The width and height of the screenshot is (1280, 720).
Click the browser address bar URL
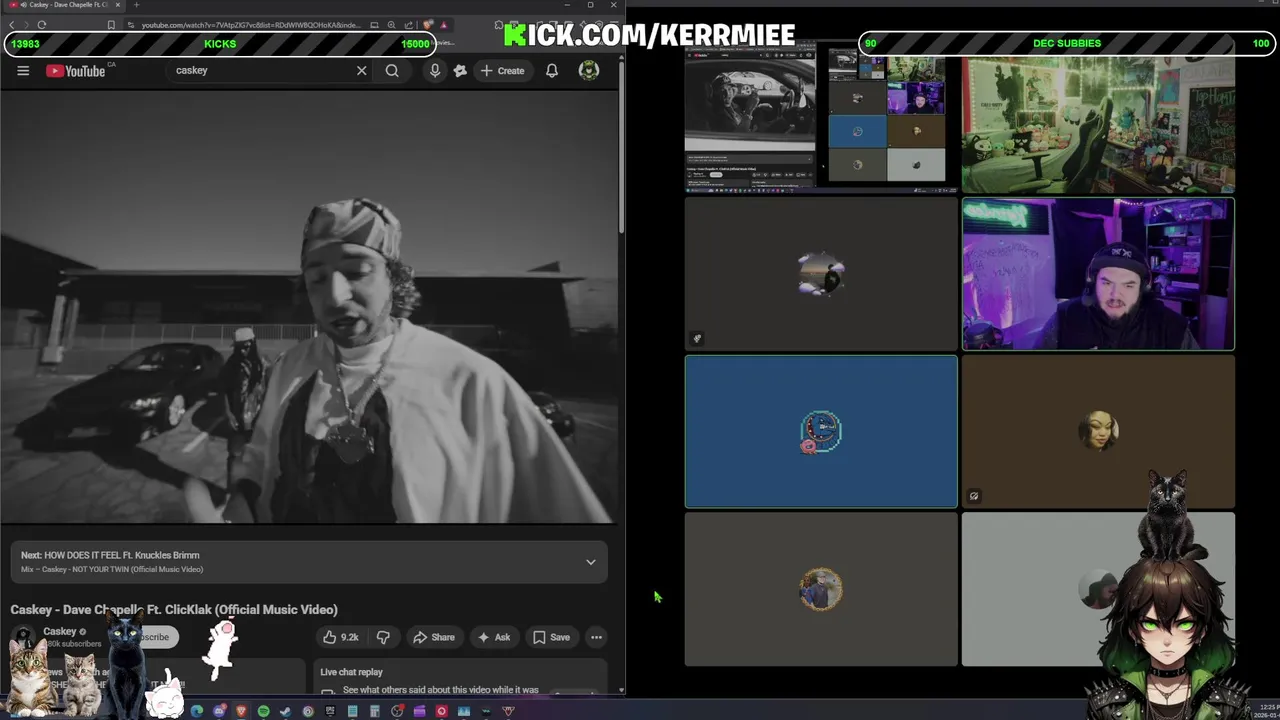pos(250,25)
